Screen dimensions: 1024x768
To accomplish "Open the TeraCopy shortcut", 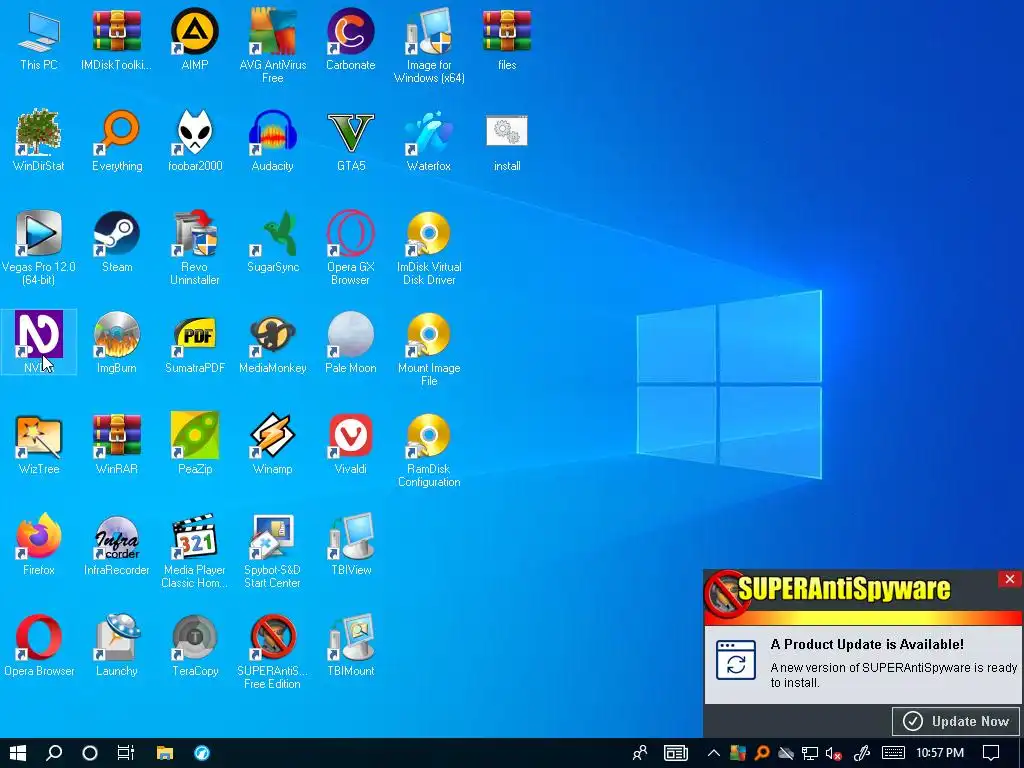I will pyautogui.click(x=195, y=644).
